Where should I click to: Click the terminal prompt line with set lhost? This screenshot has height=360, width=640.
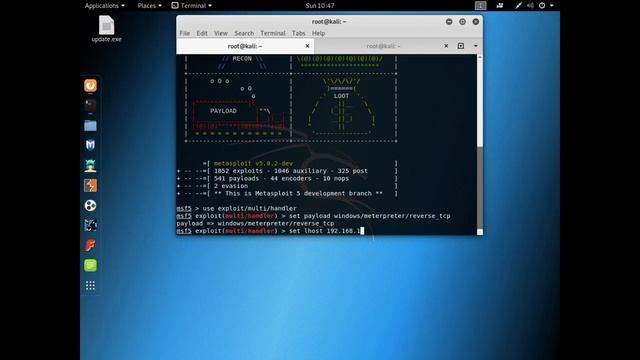pos(270,231)
